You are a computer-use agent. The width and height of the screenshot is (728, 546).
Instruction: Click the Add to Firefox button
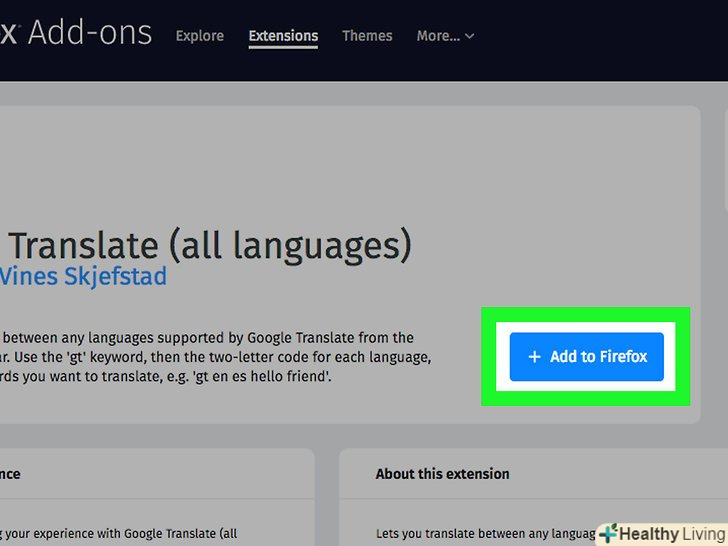tap(586, 357)
